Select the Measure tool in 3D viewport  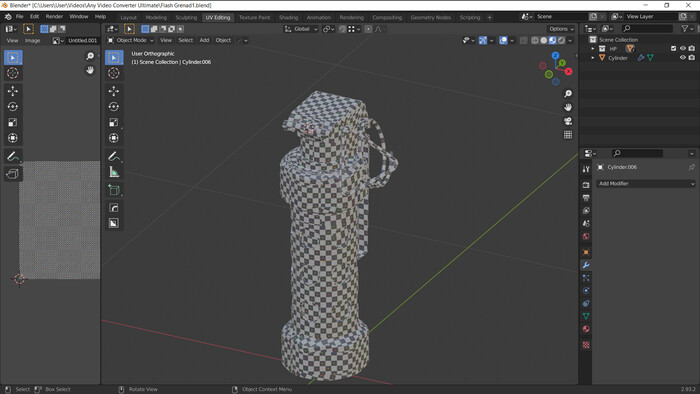(x=114, y=172)
